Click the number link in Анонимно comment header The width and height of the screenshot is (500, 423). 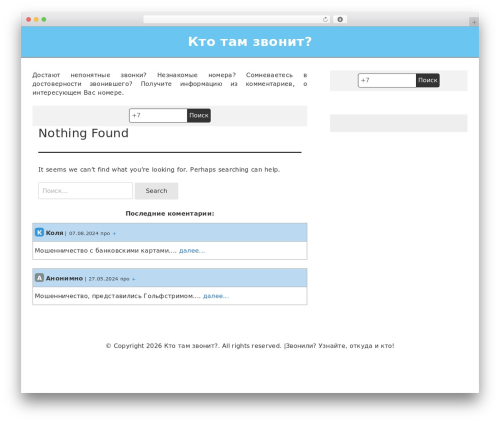134,279
